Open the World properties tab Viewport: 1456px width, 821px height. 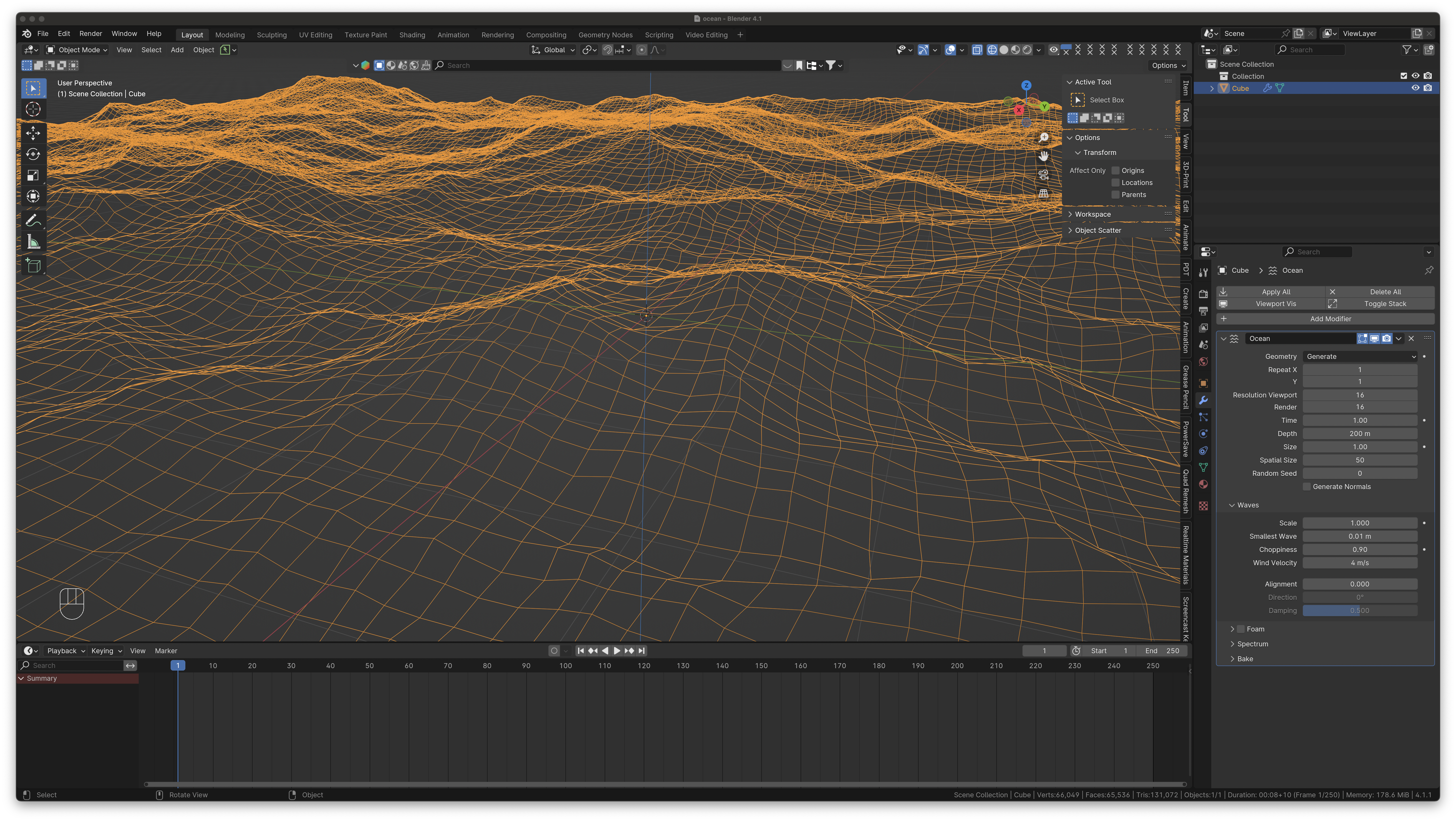point(1203,362)
